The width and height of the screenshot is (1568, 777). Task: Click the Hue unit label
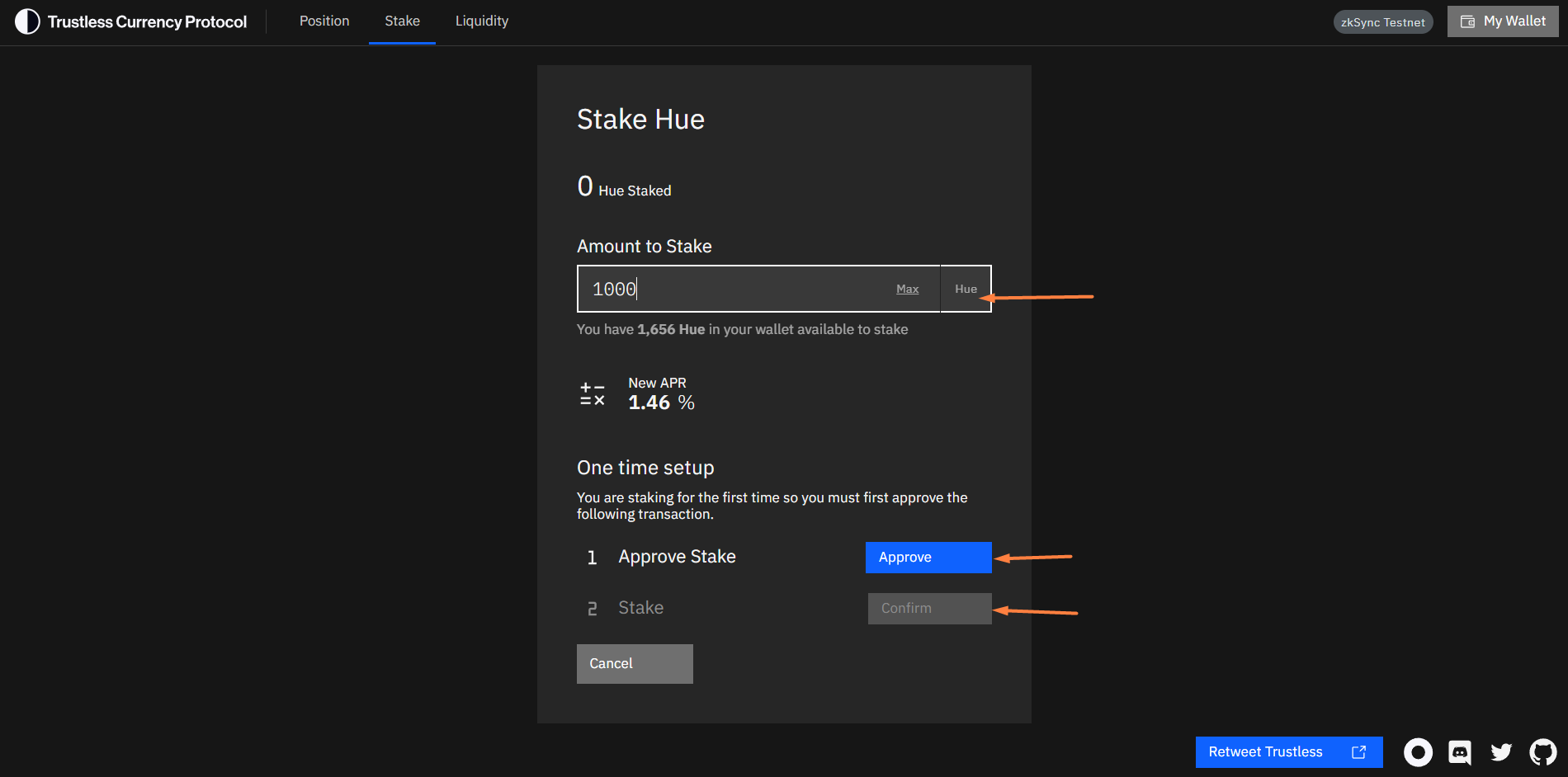pyautogui.click(x=966, y=290)
